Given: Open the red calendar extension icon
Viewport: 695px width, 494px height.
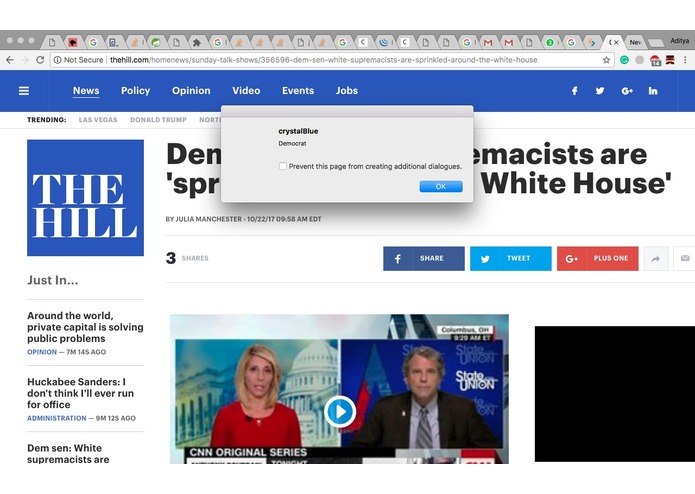Looking at the screenshot, I should point(655,60).
